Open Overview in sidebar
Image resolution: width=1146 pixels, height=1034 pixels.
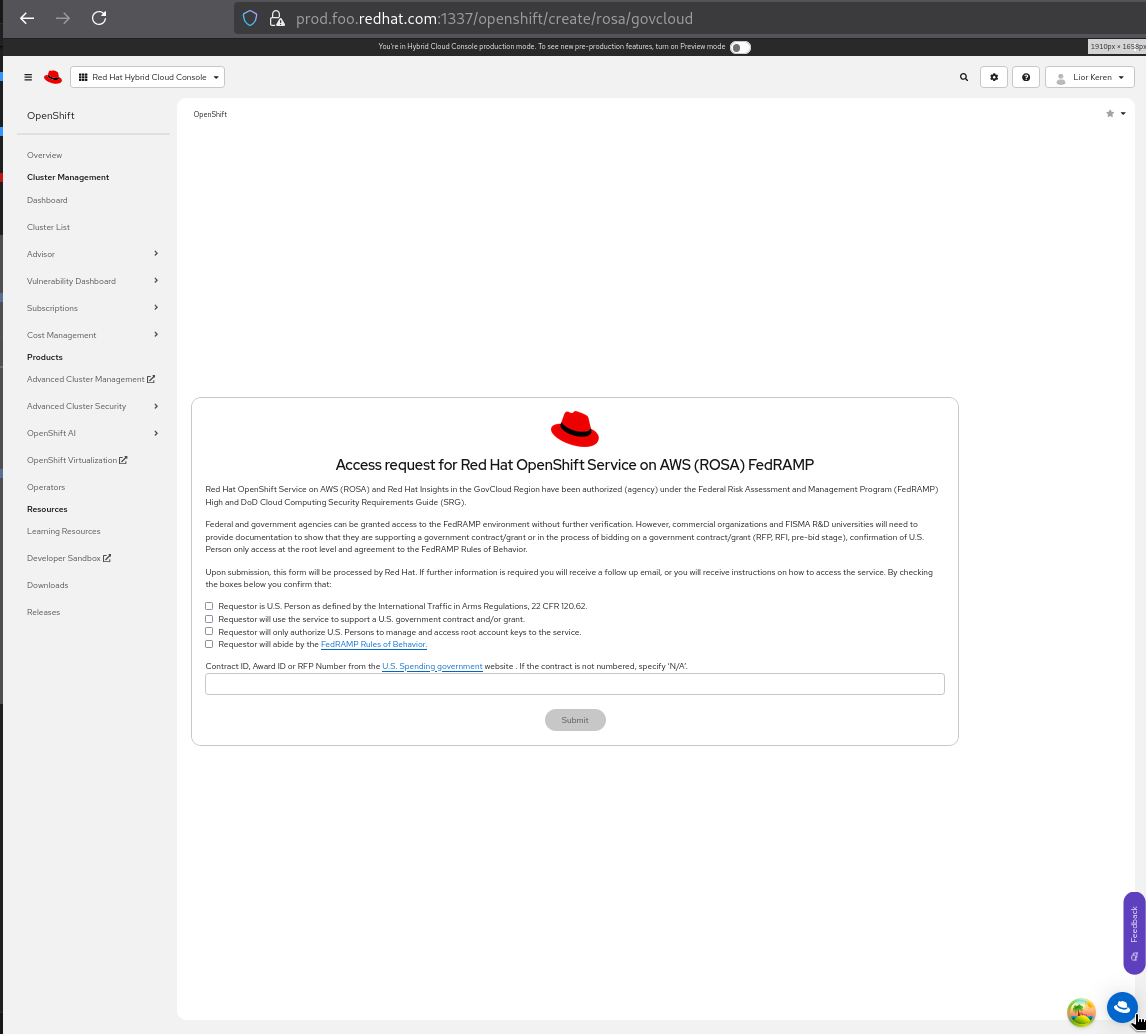45,156
